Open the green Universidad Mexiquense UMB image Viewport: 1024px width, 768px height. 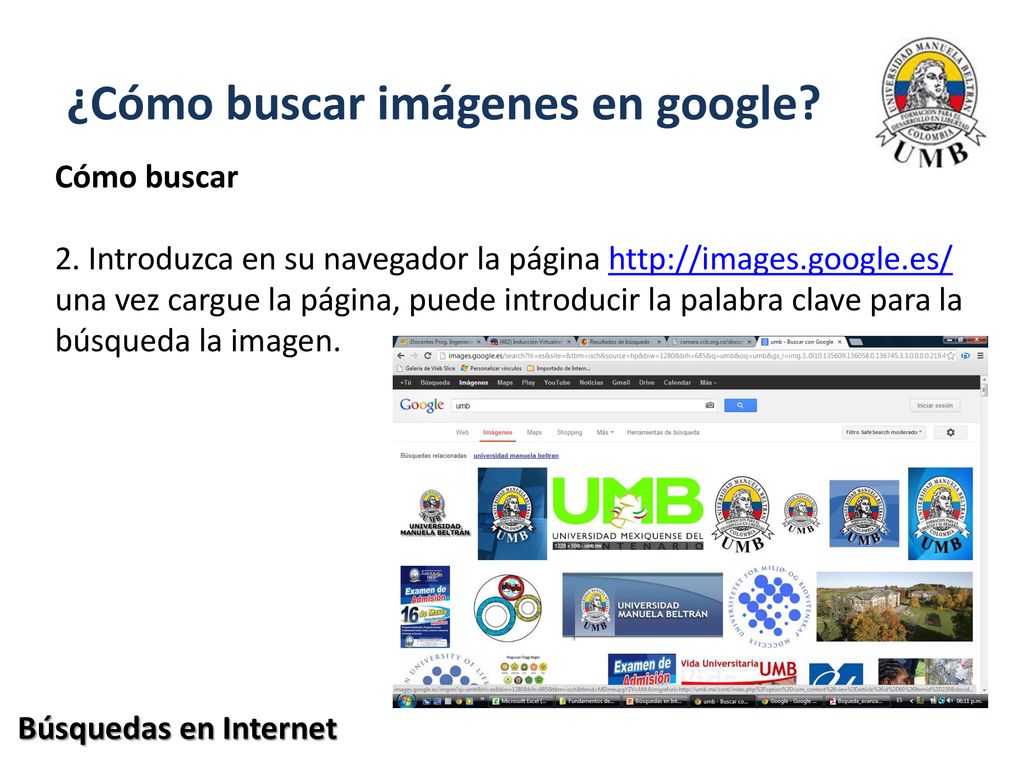click(x=628, y=513)
